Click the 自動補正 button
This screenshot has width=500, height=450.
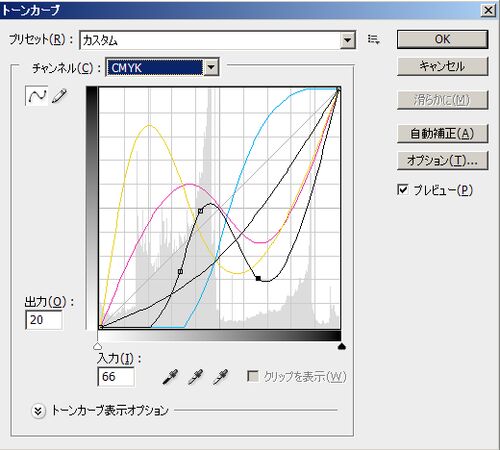(443, 134)
